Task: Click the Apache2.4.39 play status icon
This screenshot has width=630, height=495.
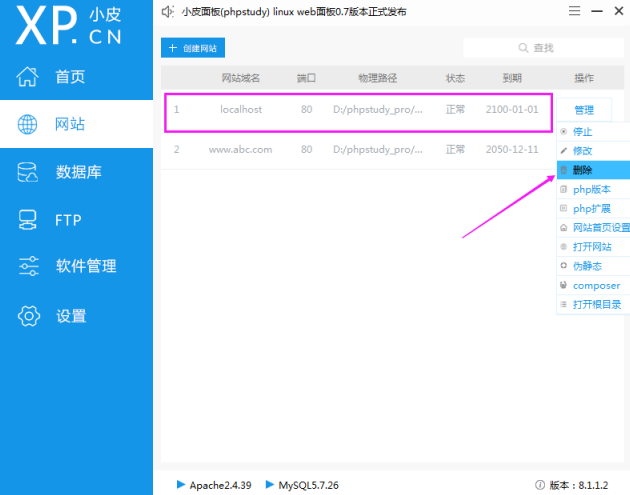Action: 180,485
